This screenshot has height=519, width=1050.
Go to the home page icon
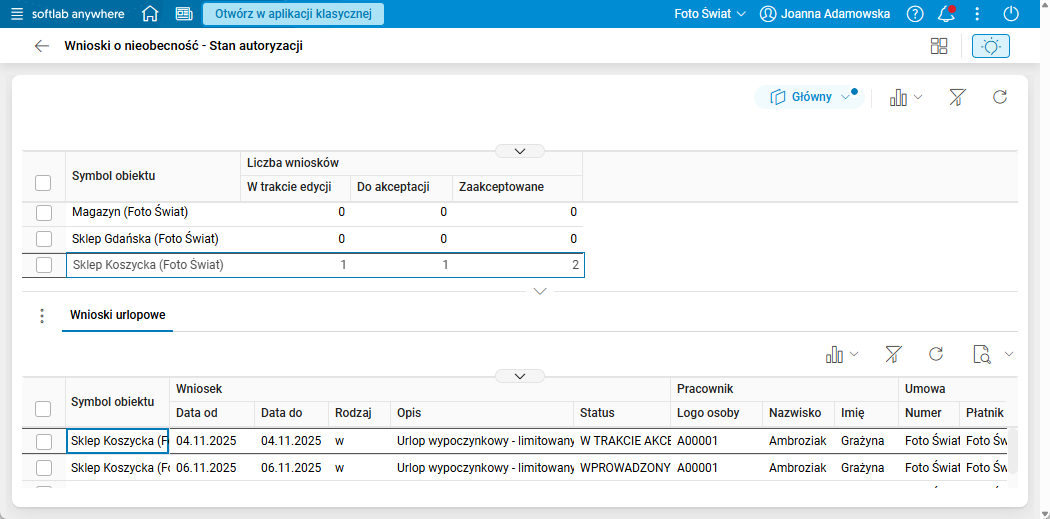tap(150, 14)
